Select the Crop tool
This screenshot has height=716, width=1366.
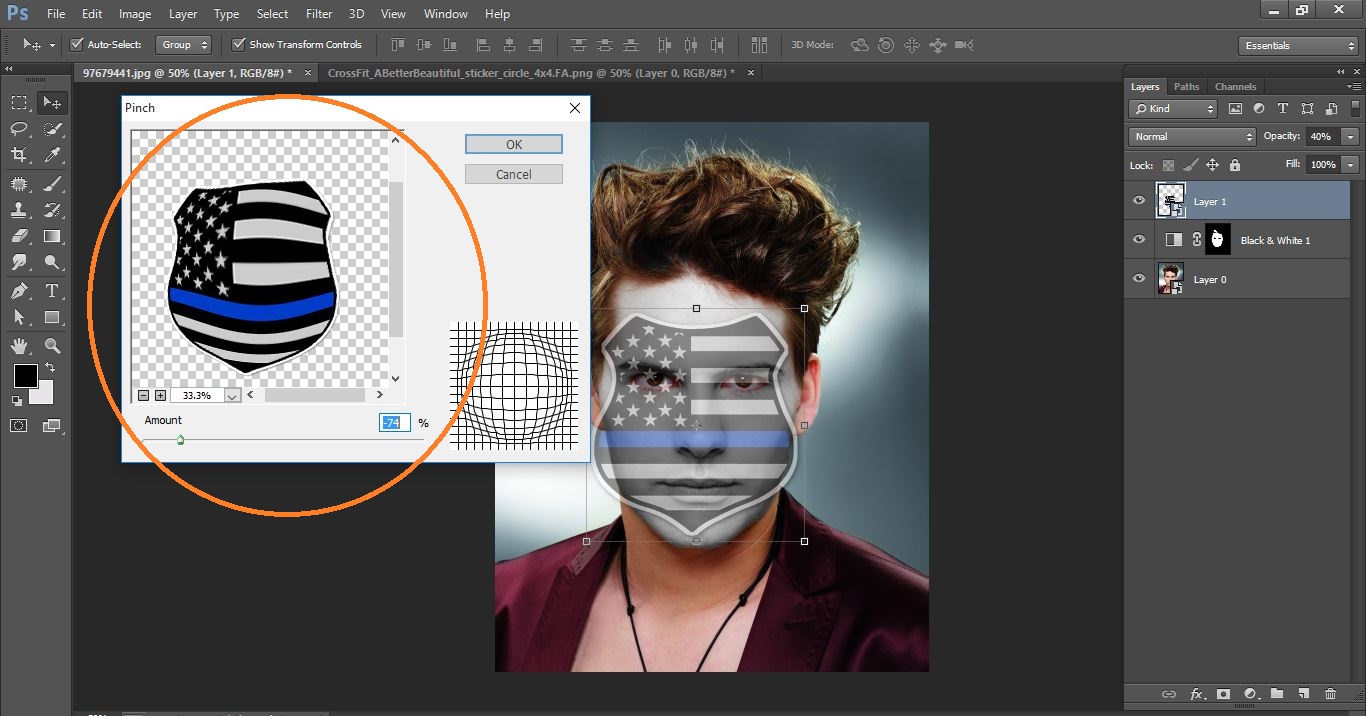pos(18,155)
